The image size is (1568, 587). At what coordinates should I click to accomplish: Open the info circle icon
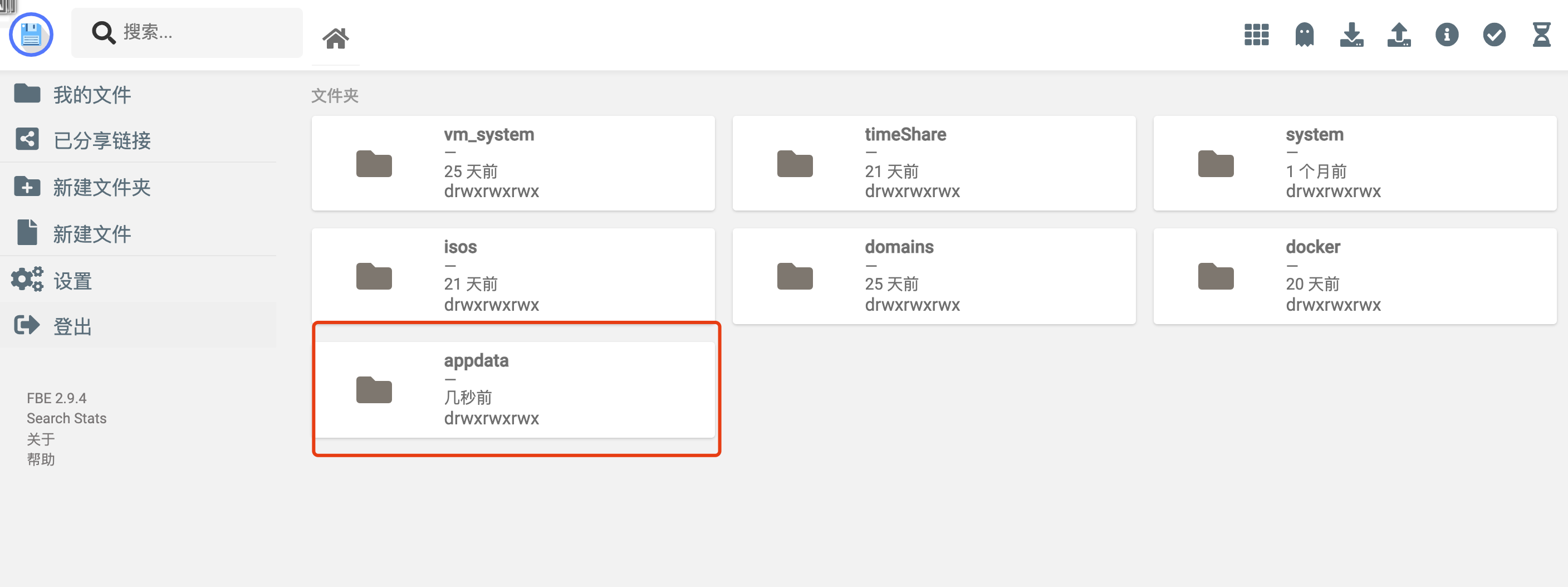pyautogui.click(x=1446, y=35)
